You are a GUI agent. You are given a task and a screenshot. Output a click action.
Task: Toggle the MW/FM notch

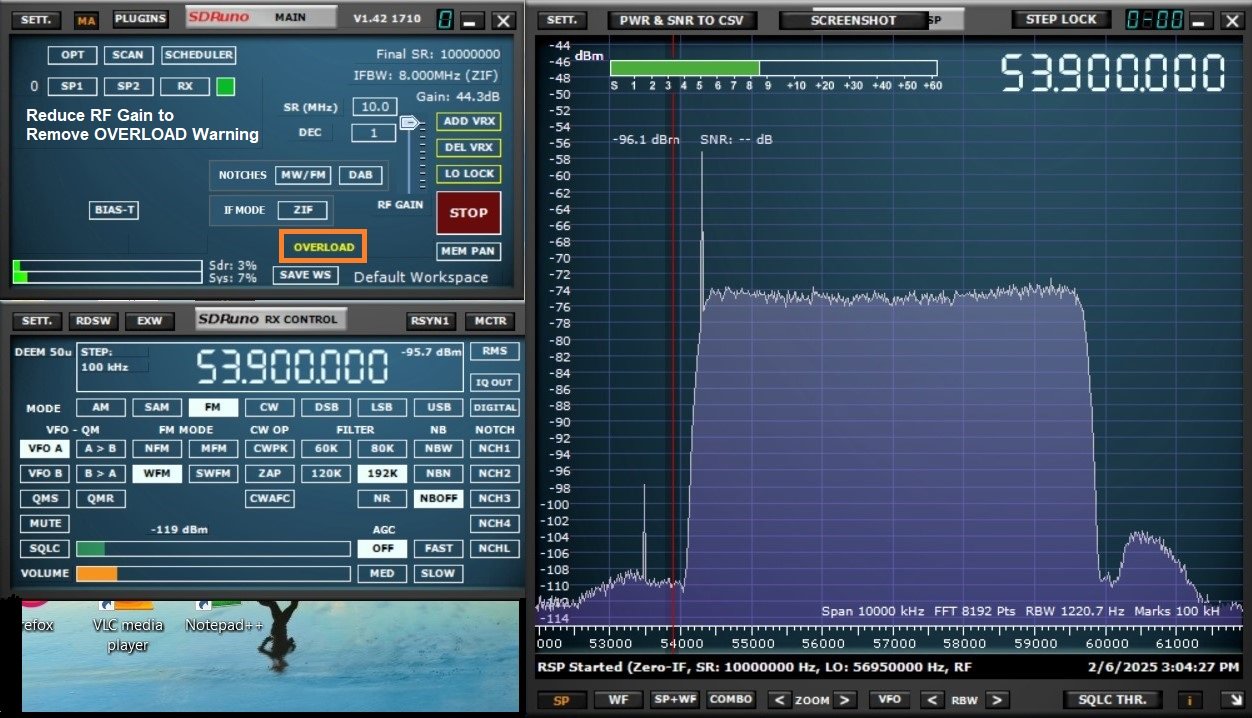(303, 175)
